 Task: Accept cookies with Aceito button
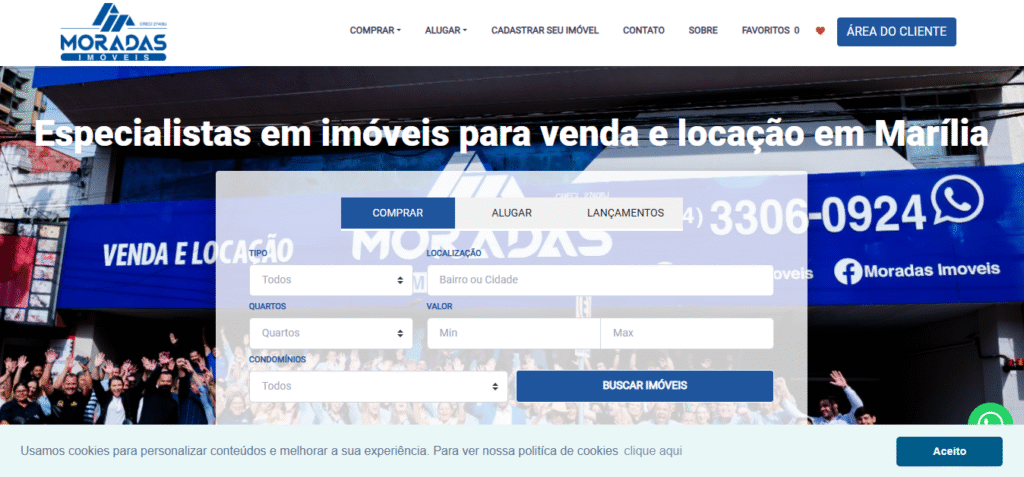coord(949,452)
